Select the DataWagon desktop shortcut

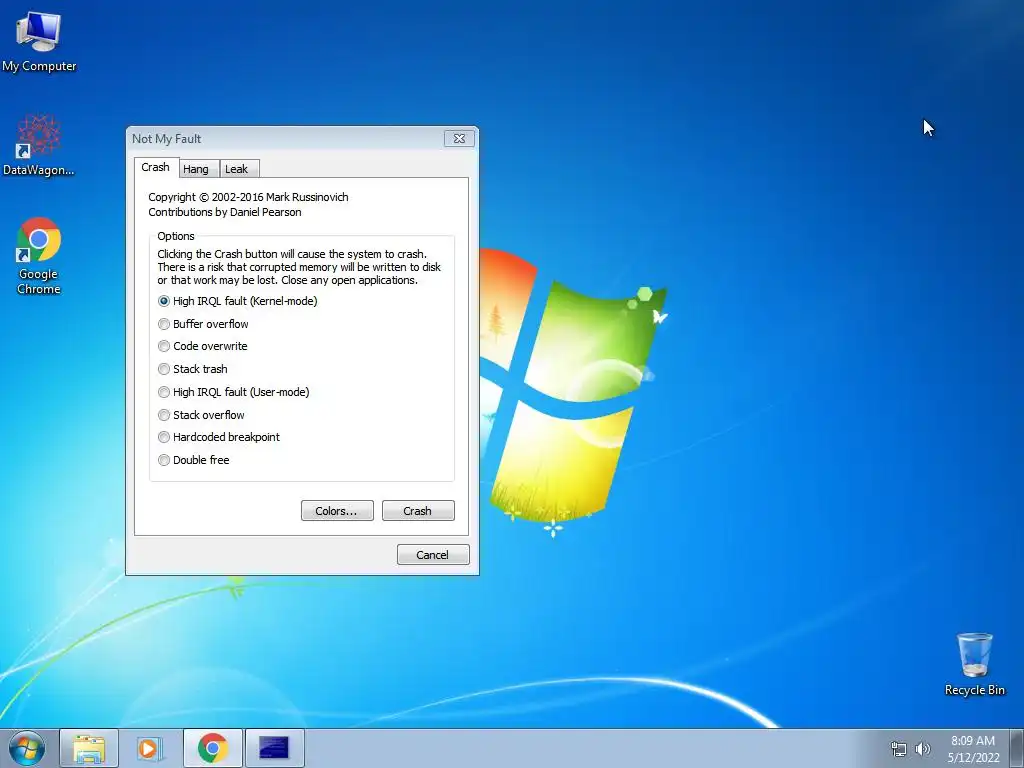[39, 145]
